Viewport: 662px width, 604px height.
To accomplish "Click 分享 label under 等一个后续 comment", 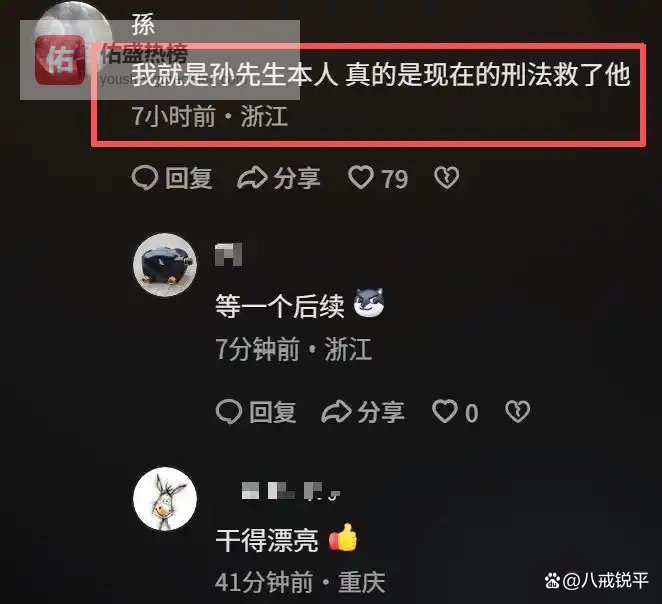I will pos(381,412).
